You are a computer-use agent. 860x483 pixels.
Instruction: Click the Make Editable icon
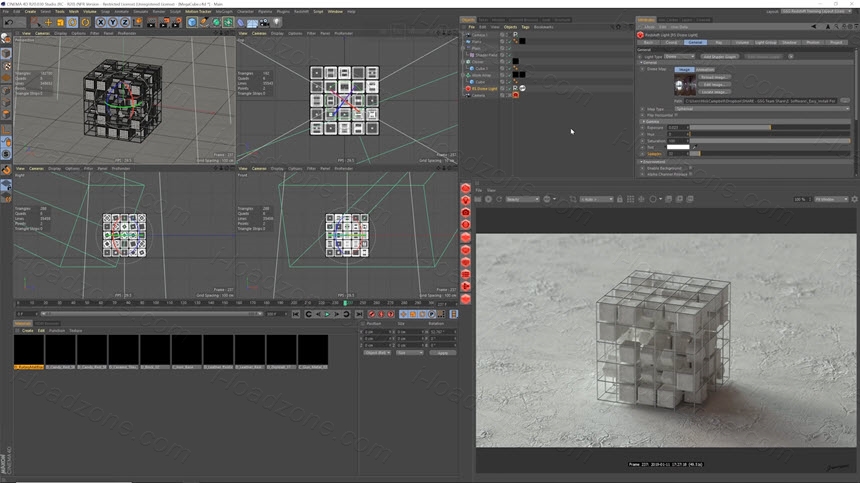click(6, 38)
